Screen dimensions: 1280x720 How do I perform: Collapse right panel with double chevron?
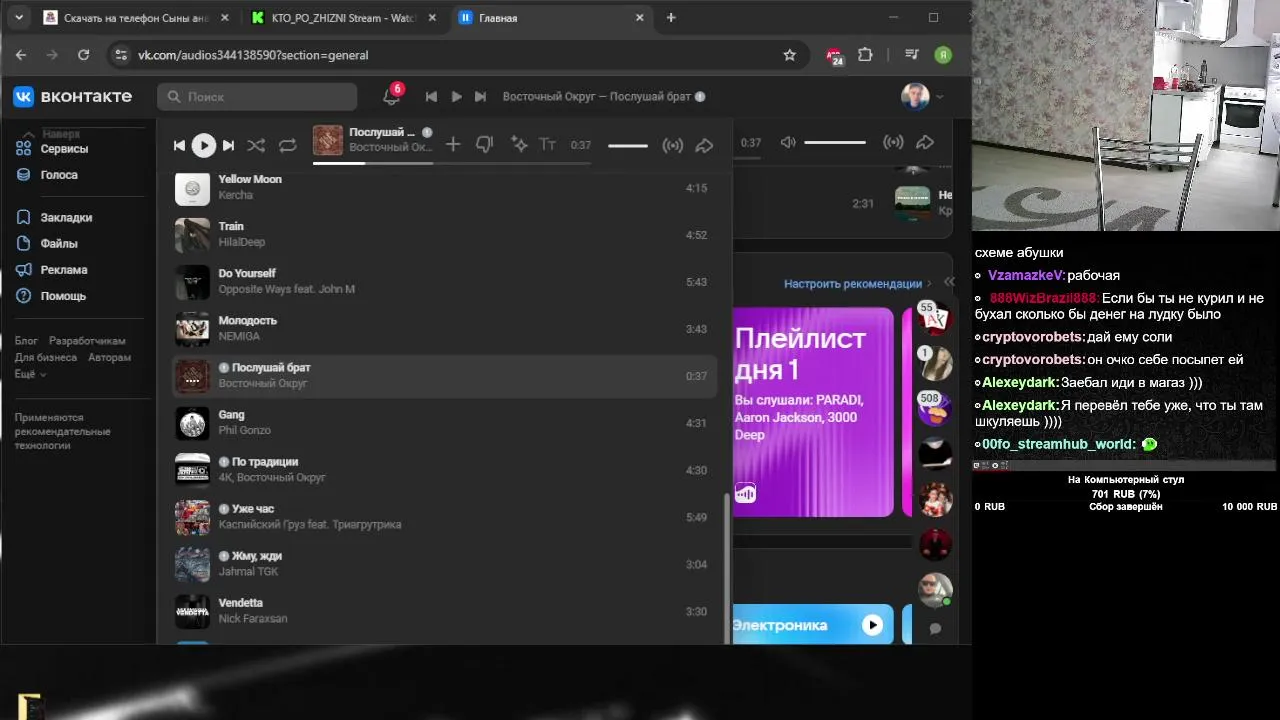pos(949,283)
